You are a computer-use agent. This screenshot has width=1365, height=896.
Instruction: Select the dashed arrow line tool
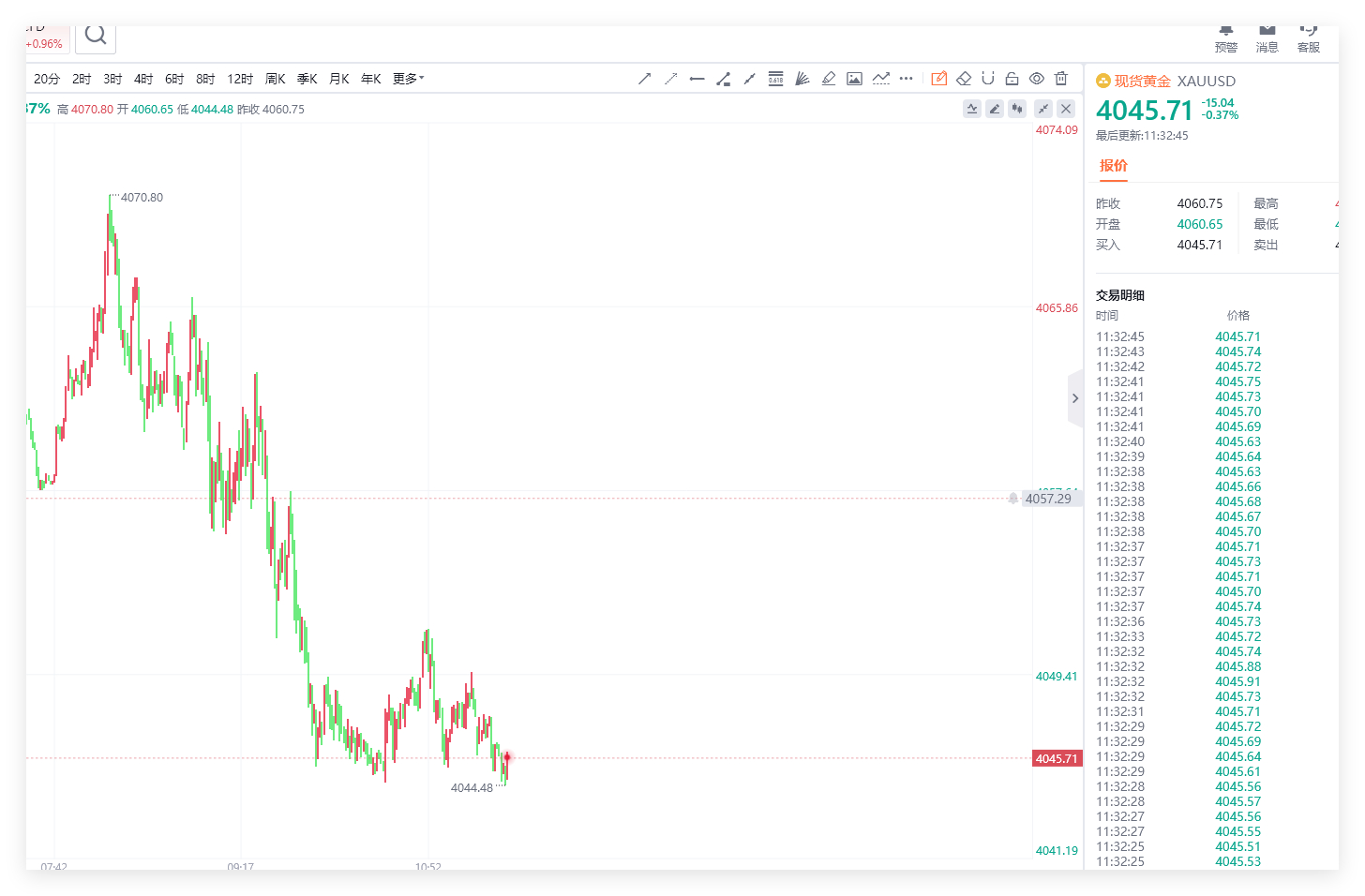(x=670, y=79)
